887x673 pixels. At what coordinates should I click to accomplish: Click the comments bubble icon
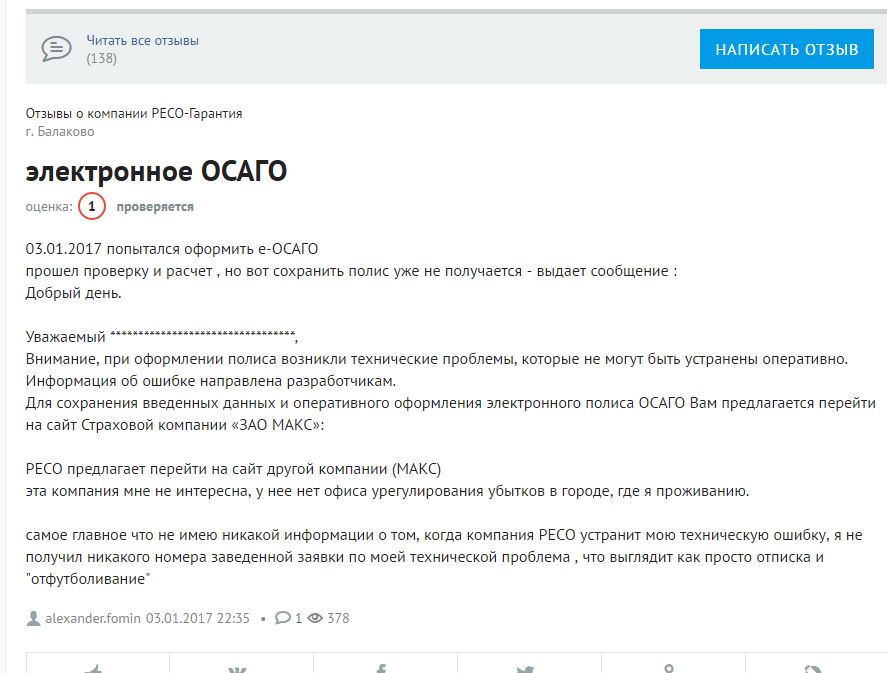click(283, 618)
